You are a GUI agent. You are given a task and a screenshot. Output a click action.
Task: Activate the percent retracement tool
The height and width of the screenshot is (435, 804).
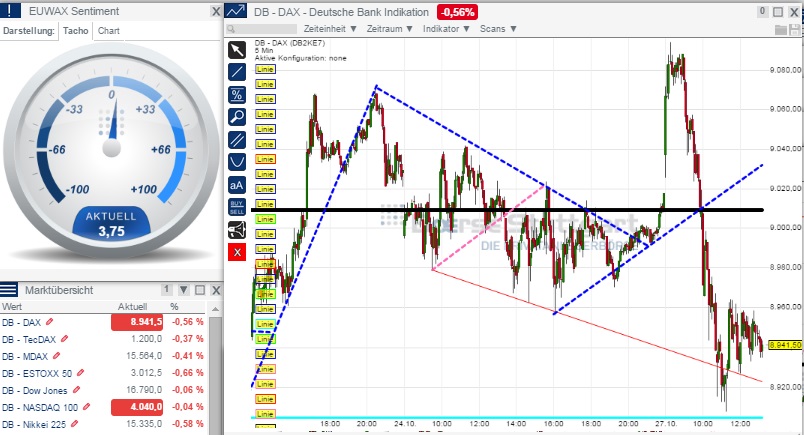236,95
